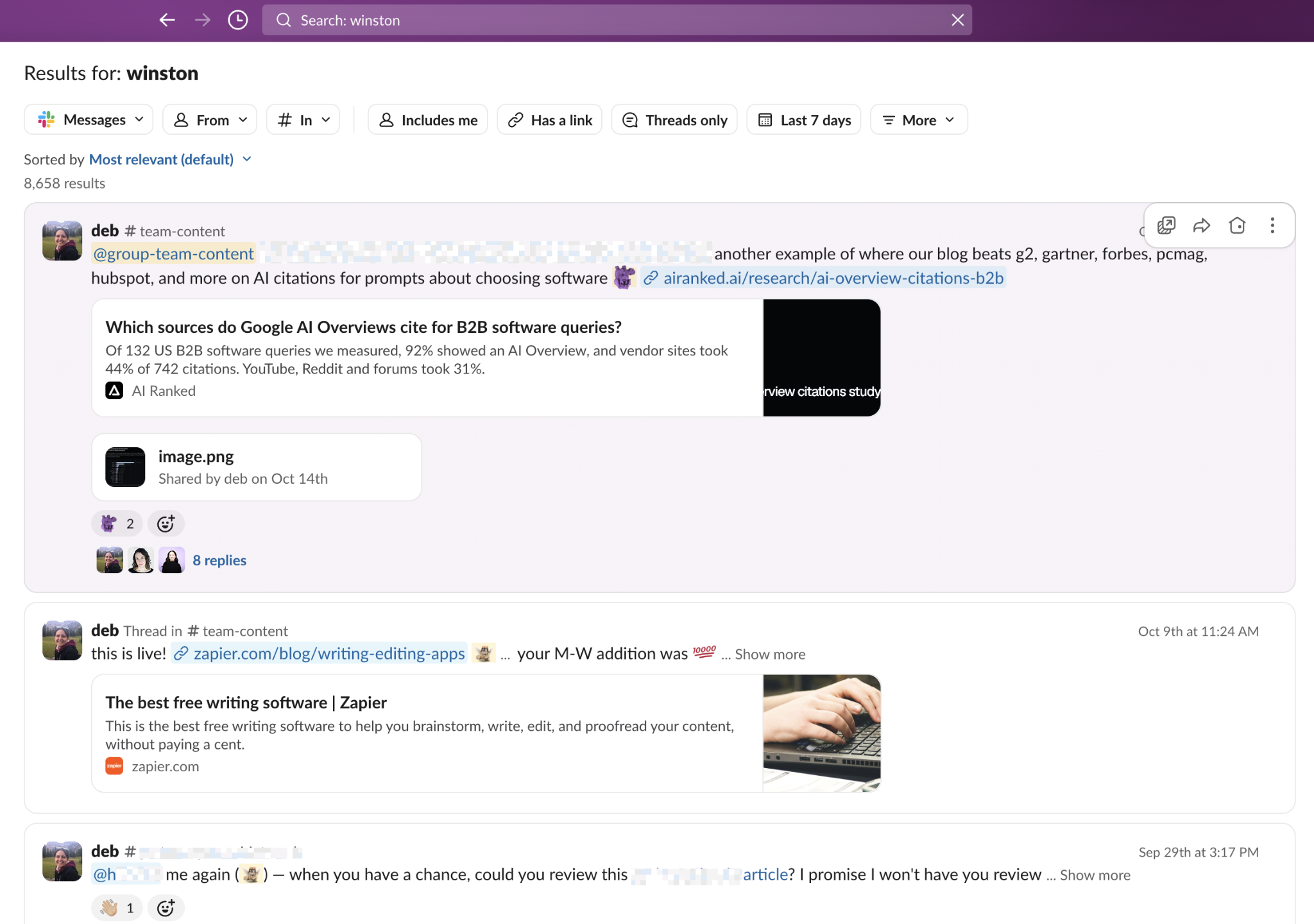View the 8 replies thread
The image size is (1314, 924).
tap(219, 560)
